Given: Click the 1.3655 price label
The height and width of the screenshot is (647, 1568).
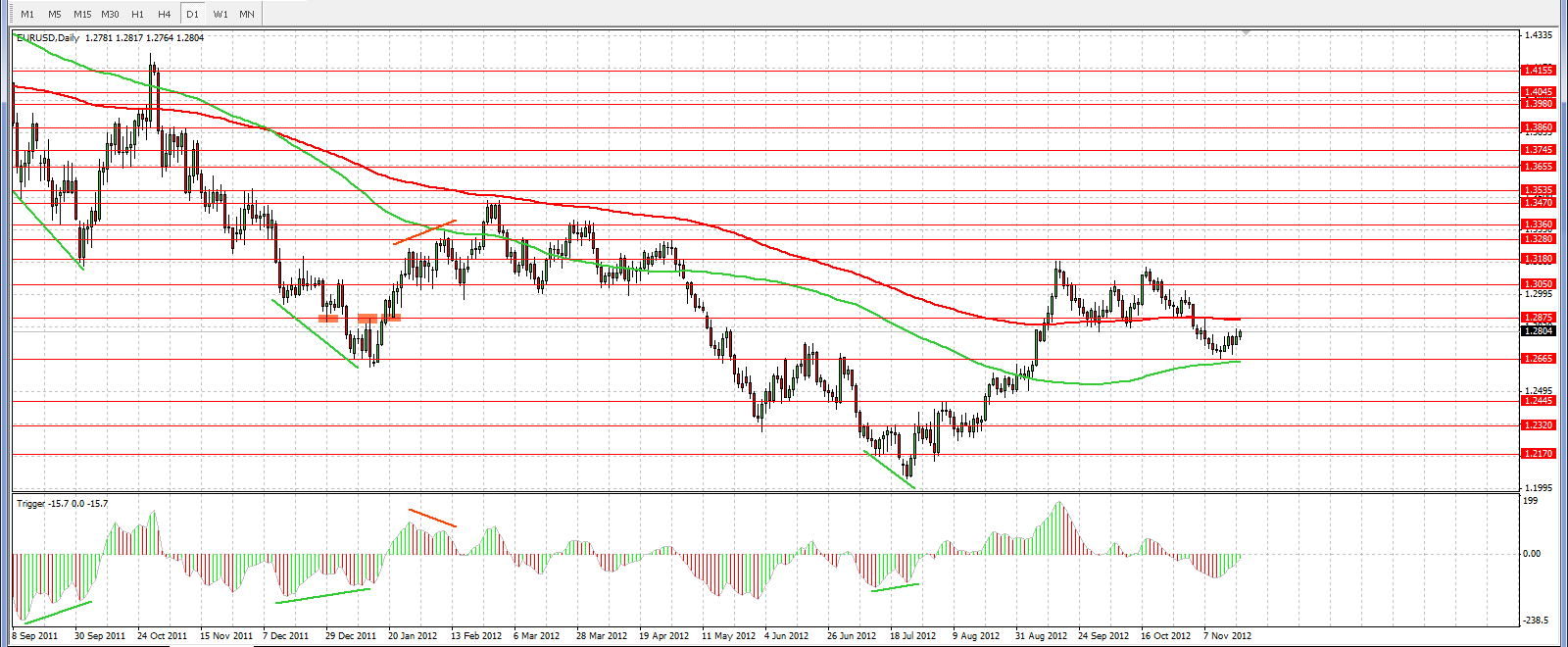Looking at the screenshot, I should (x=1538, y=167).
